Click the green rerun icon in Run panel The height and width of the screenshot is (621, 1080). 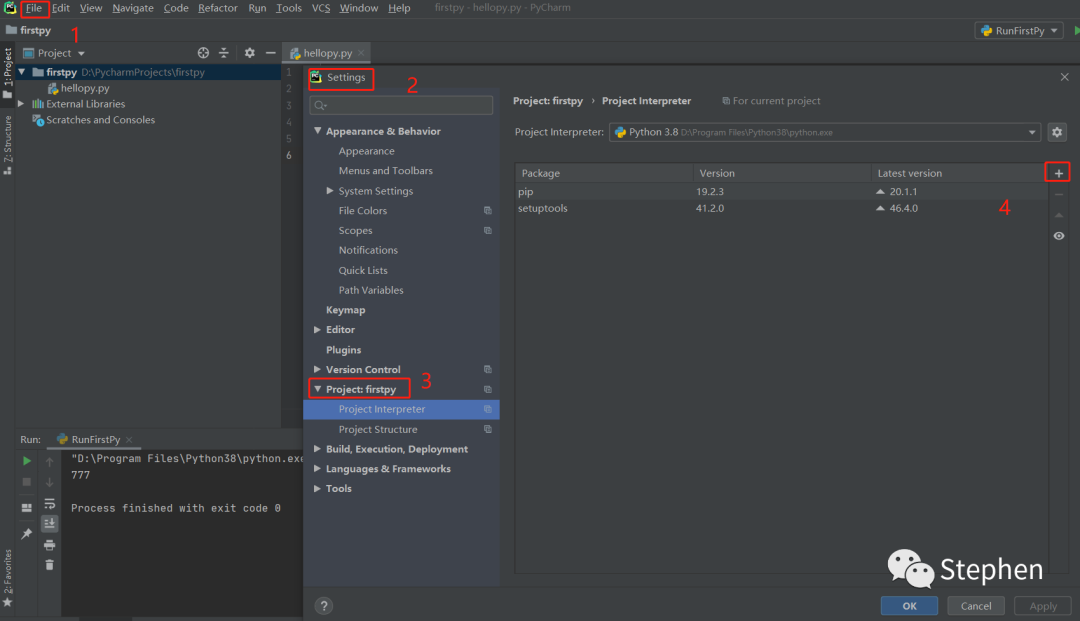pos(27,461)
